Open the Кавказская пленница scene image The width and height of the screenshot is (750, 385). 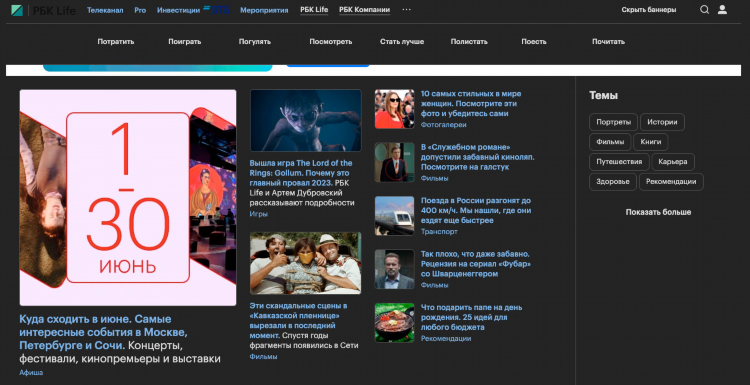306,263
